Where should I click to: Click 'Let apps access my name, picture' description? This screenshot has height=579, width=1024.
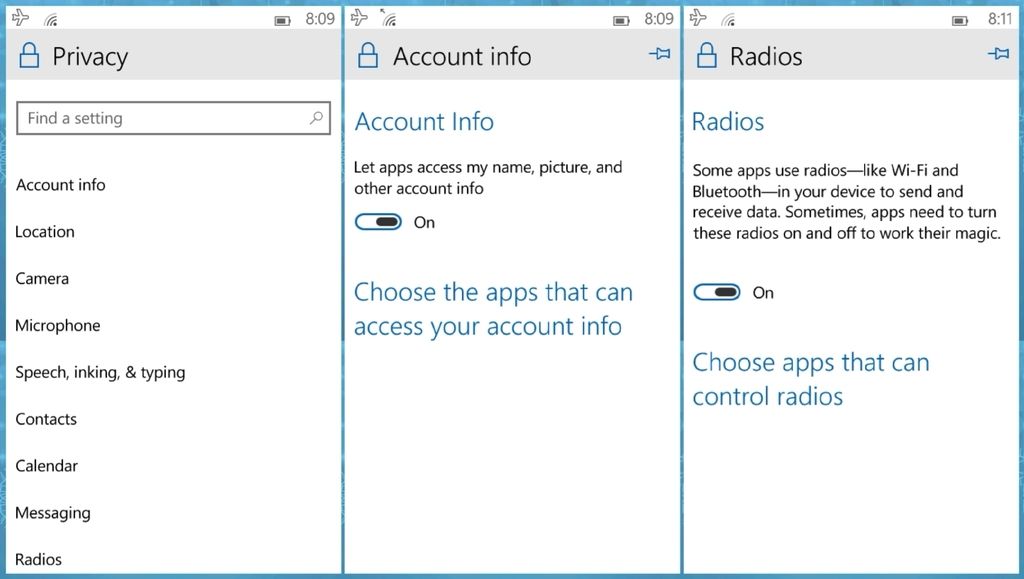point(488,178)
